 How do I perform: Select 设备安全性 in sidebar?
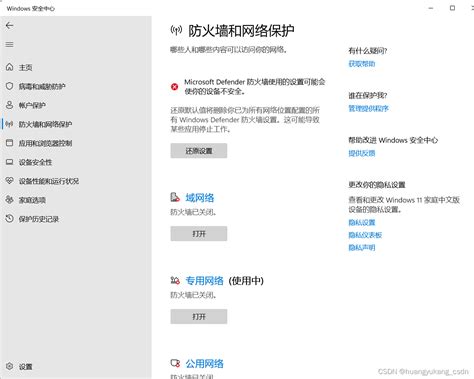35,162
